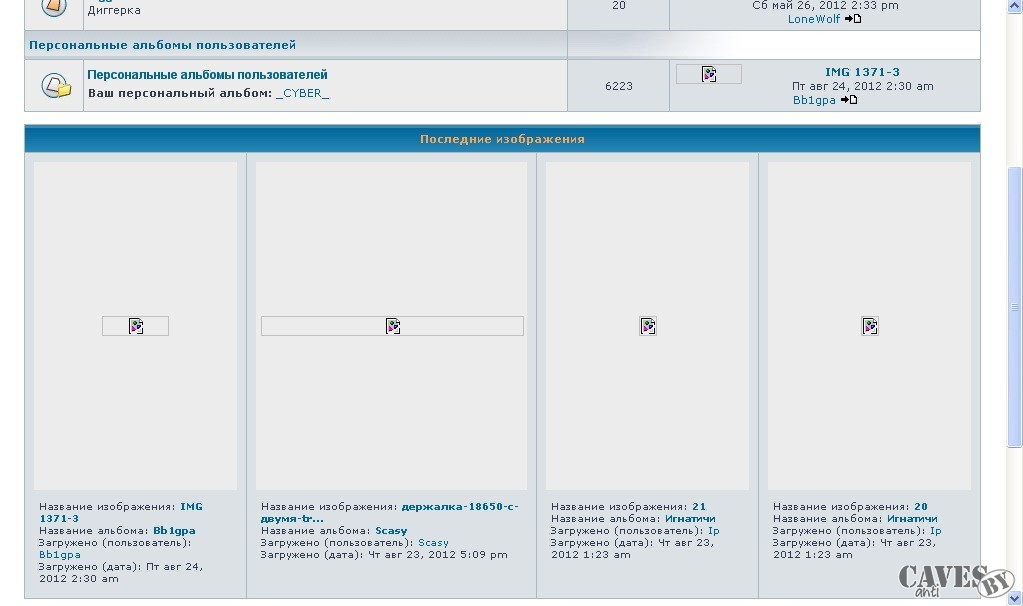Open IMG 1371-3 link in last-image column
1023x606 pixels.
pyautogui.click(x=862, y=72)
